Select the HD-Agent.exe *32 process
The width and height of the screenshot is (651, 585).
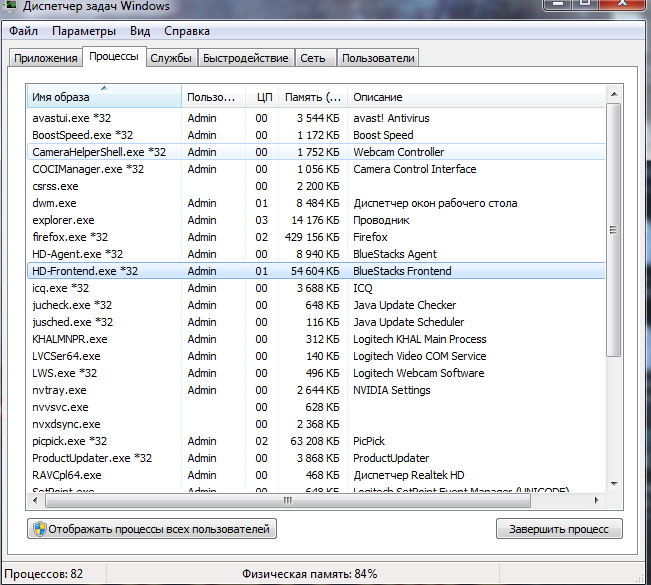[316, 254]
